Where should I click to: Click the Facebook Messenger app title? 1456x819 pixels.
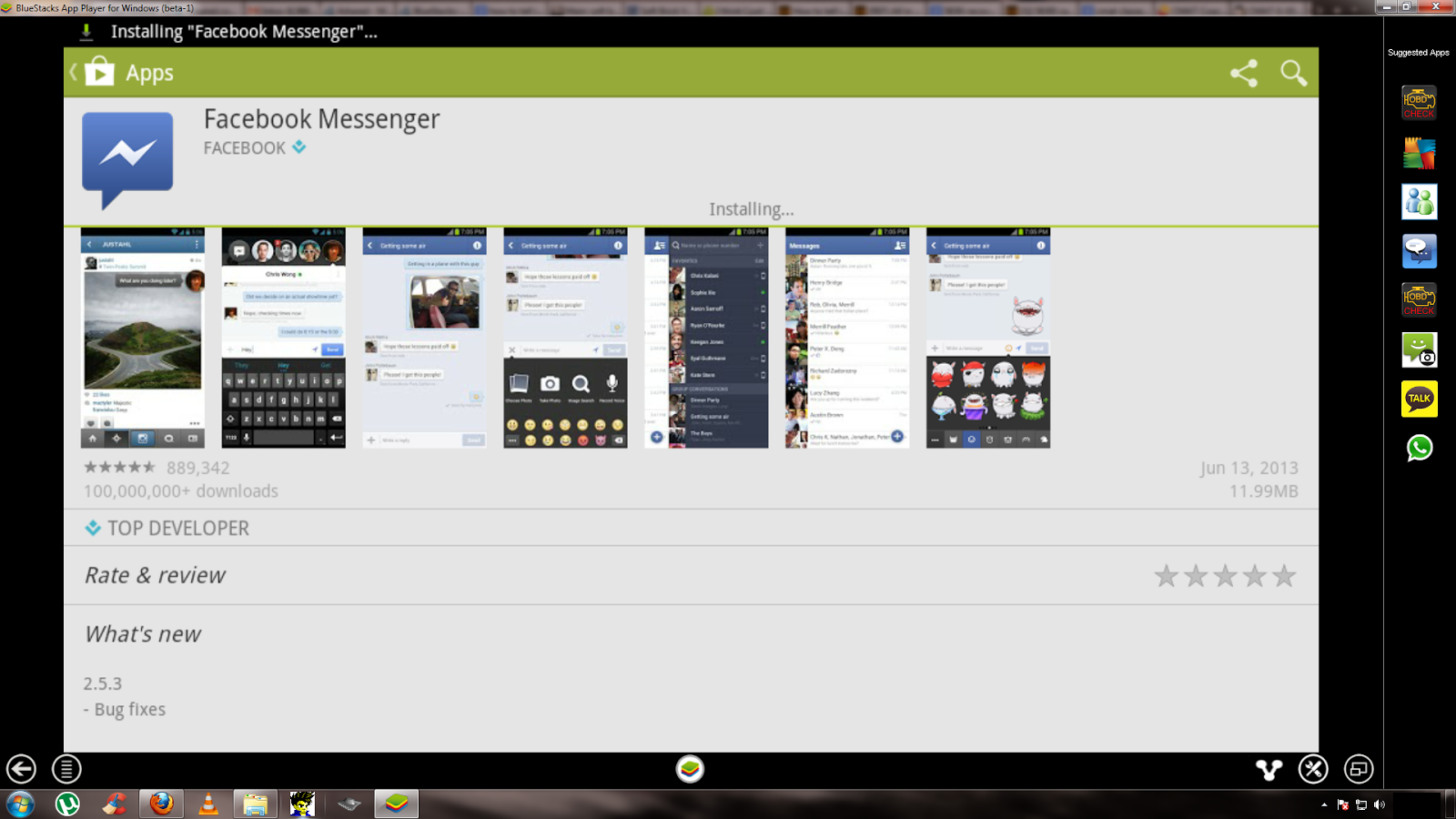pos(322,119)
